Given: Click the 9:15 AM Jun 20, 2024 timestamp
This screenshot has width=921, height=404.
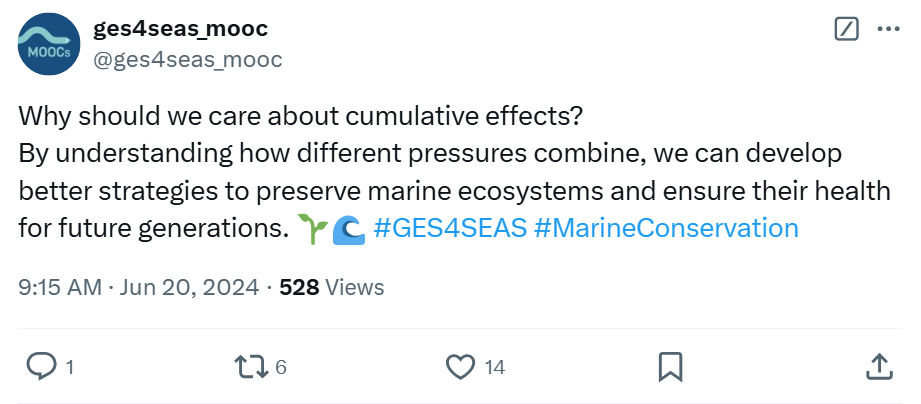Looking at the screenshot, I should point(140,287).
